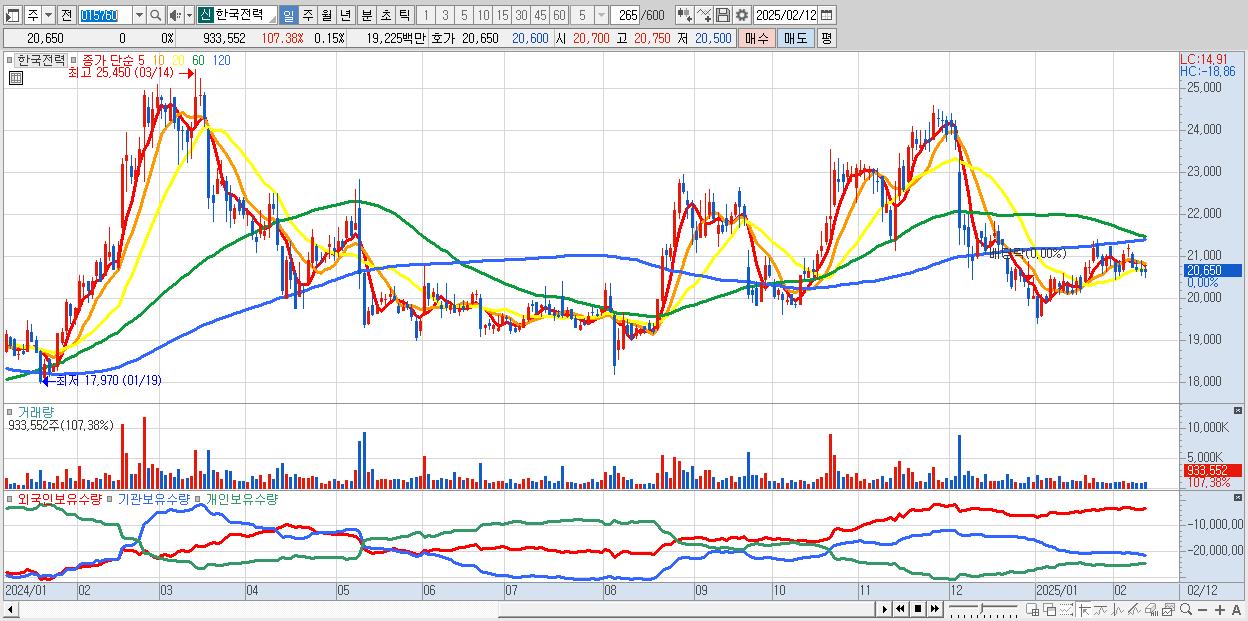
Task: Click the stacked chart windows icon
Action: pyautogui.click(x=1168, y=609)
